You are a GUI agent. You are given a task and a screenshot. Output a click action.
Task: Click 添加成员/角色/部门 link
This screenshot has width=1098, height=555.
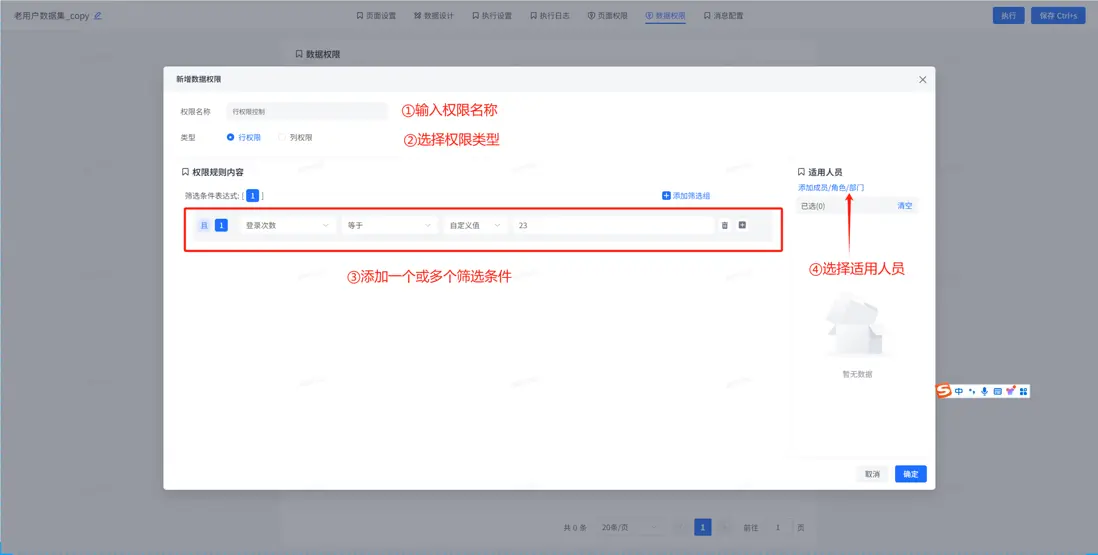coord(831,188)
